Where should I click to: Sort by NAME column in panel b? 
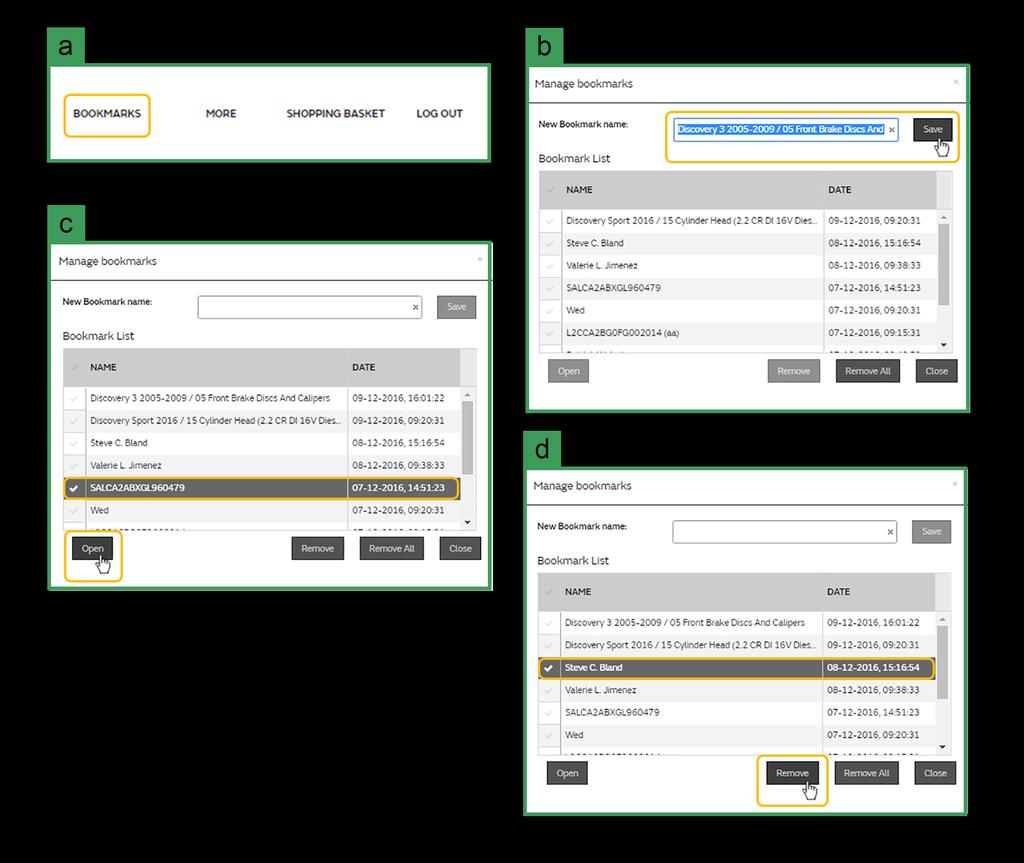[579, 189]
